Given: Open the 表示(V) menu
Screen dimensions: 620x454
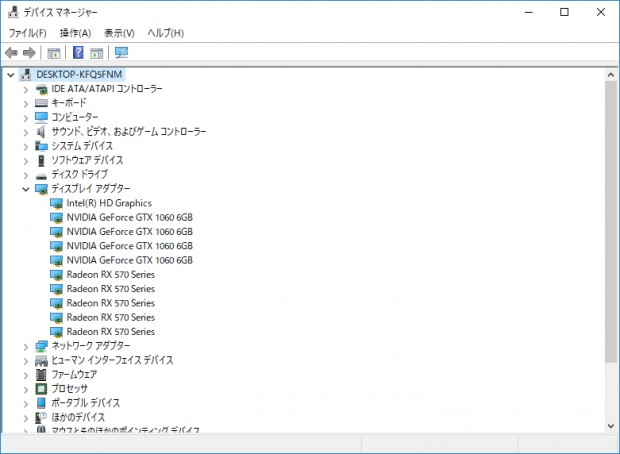Looking at the screenshot, I should point(119,33).
